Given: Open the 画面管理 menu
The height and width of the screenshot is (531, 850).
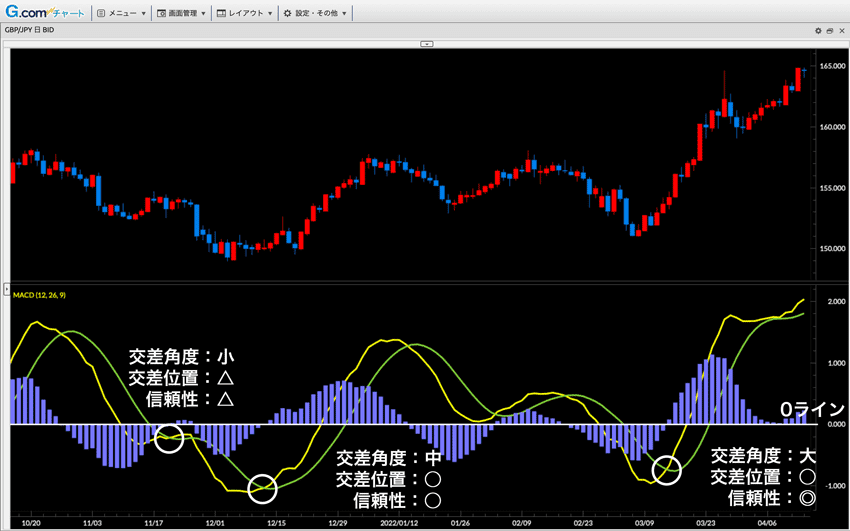Looking at the screenshot, I should [x=183, y=14].
